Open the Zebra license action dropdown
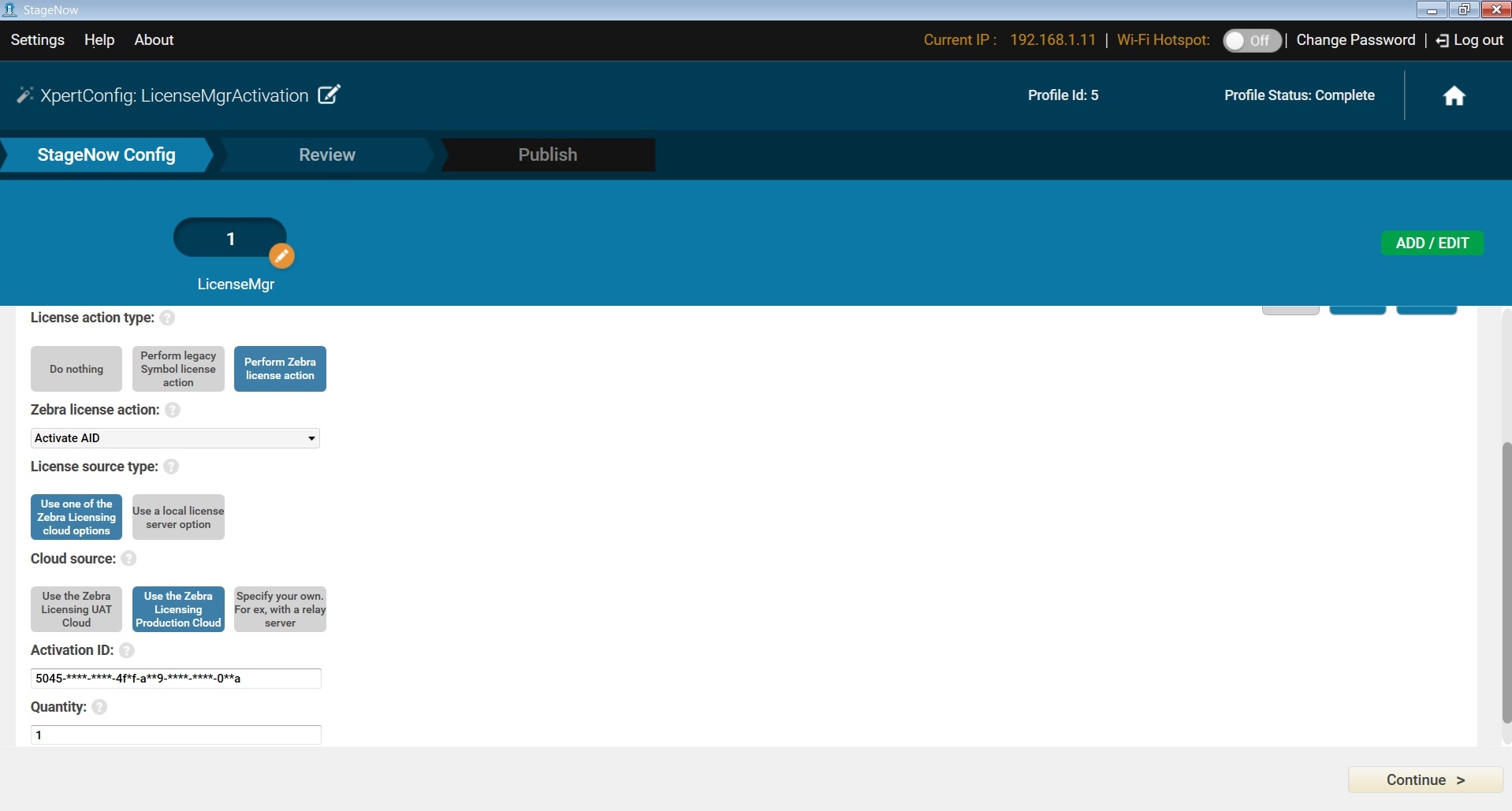Viewport: 1512px width, 811px height. point(175,438)
